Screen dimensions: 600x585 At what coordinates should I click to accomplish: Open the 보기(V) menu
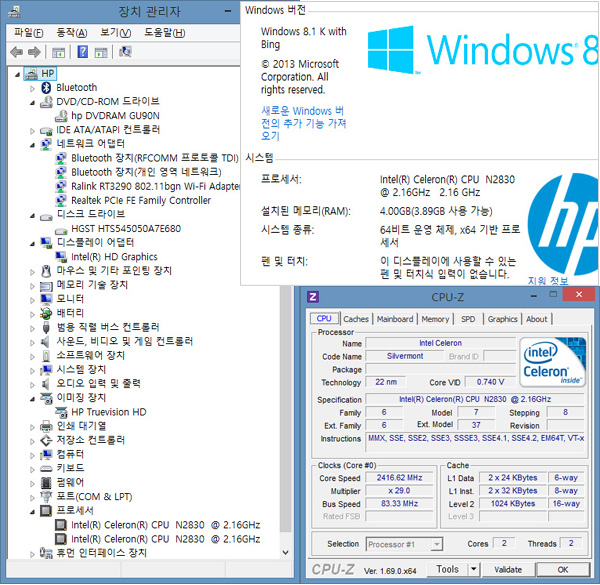pos(116,33)
